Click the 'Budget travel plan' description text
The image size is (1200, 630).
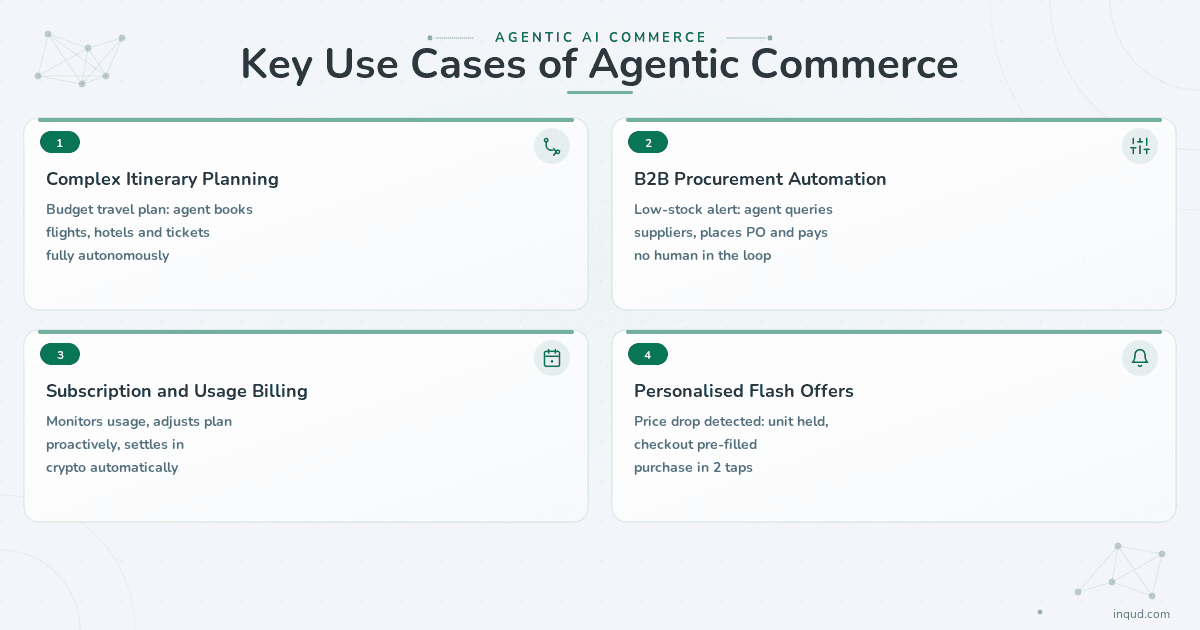(x=149, y=232)
